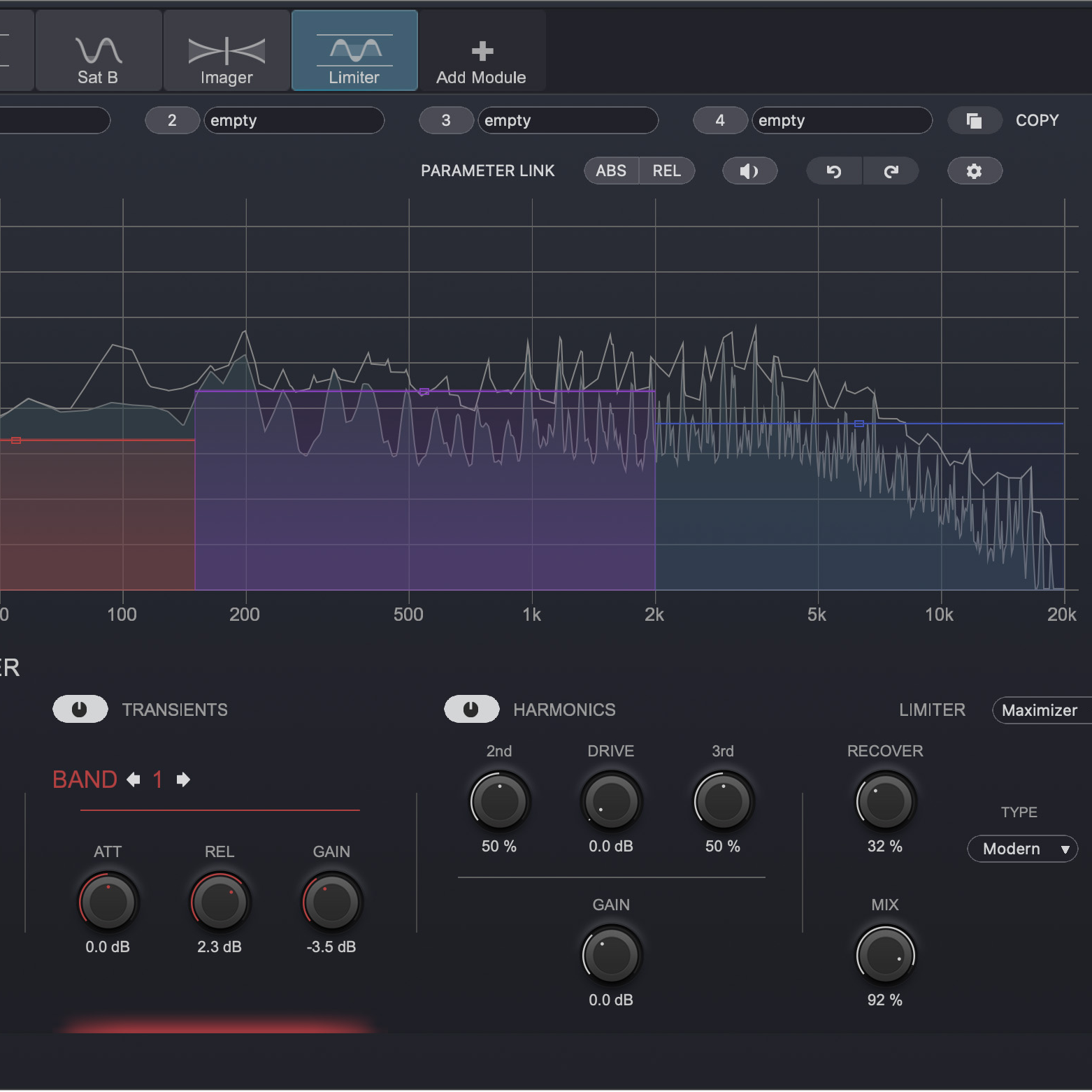Click the 3rd harmonic knob

(x=723, y=801)
